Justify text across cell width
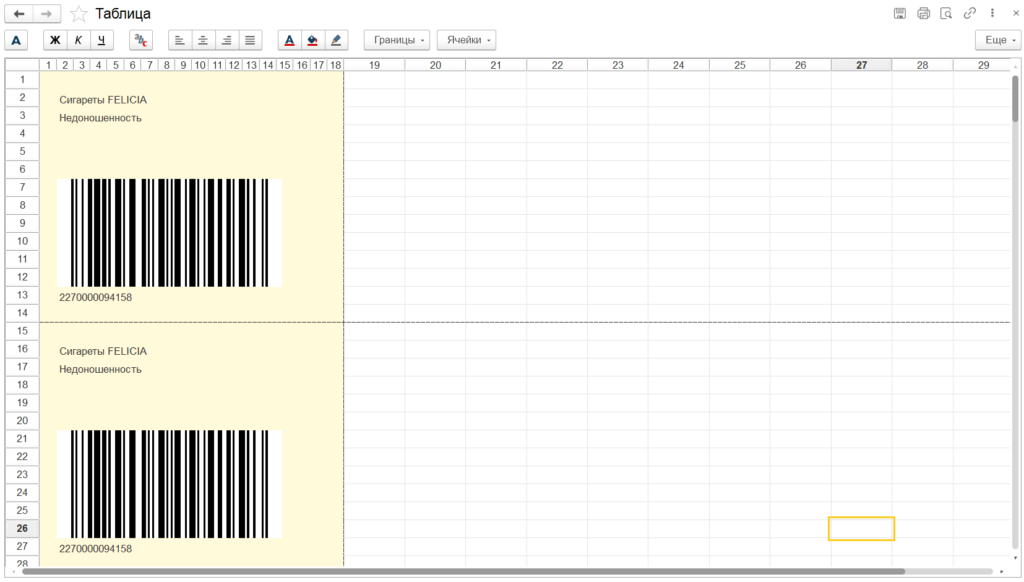 pyautogui.click(x=249, y=40)
